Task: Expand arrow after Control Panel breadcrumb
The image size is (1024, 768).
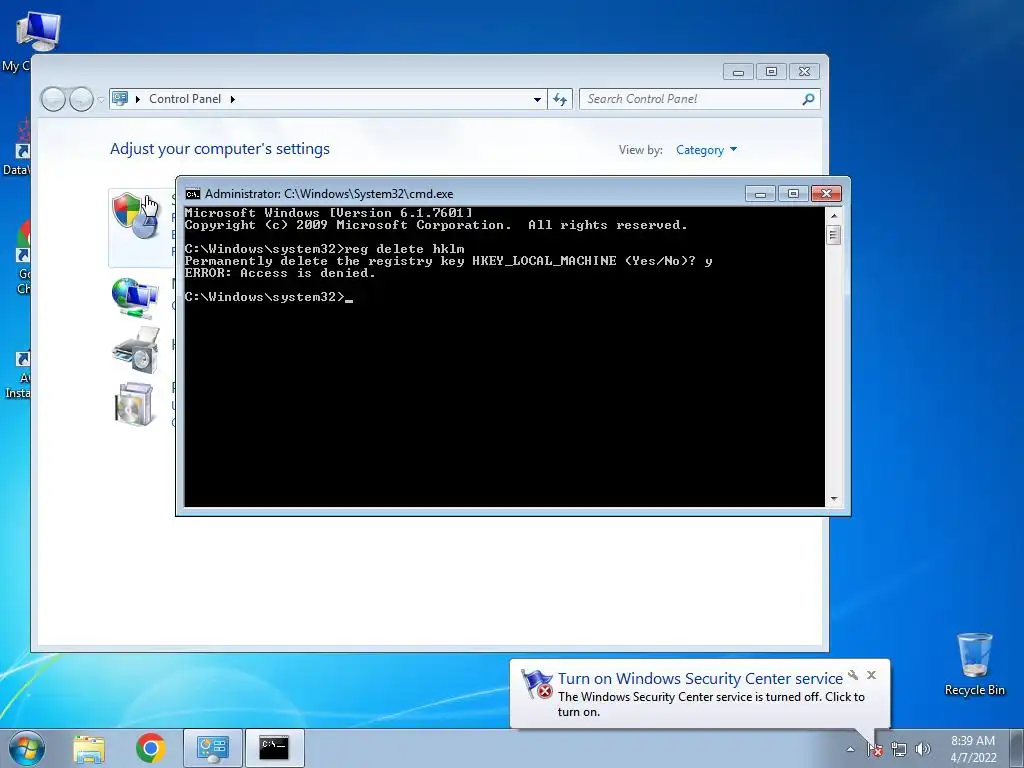Action: tap(232, 99)
